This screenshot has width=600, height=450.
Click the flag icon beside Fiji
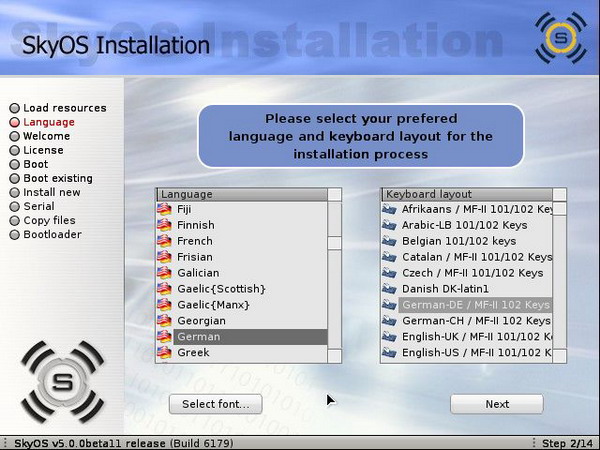164,209
